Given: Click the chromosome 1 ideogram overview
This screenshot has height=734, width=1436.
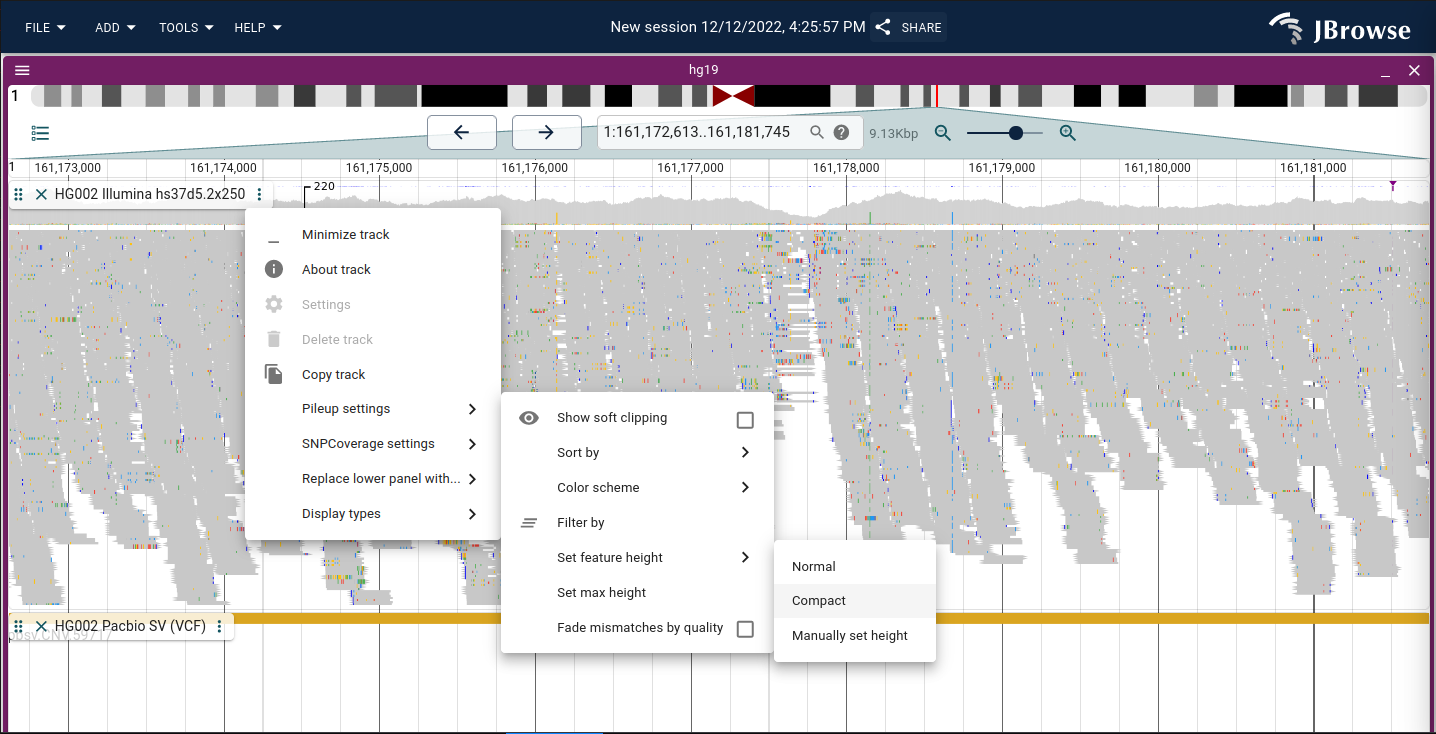Looking at the screenshot, I should coord(728,96).
